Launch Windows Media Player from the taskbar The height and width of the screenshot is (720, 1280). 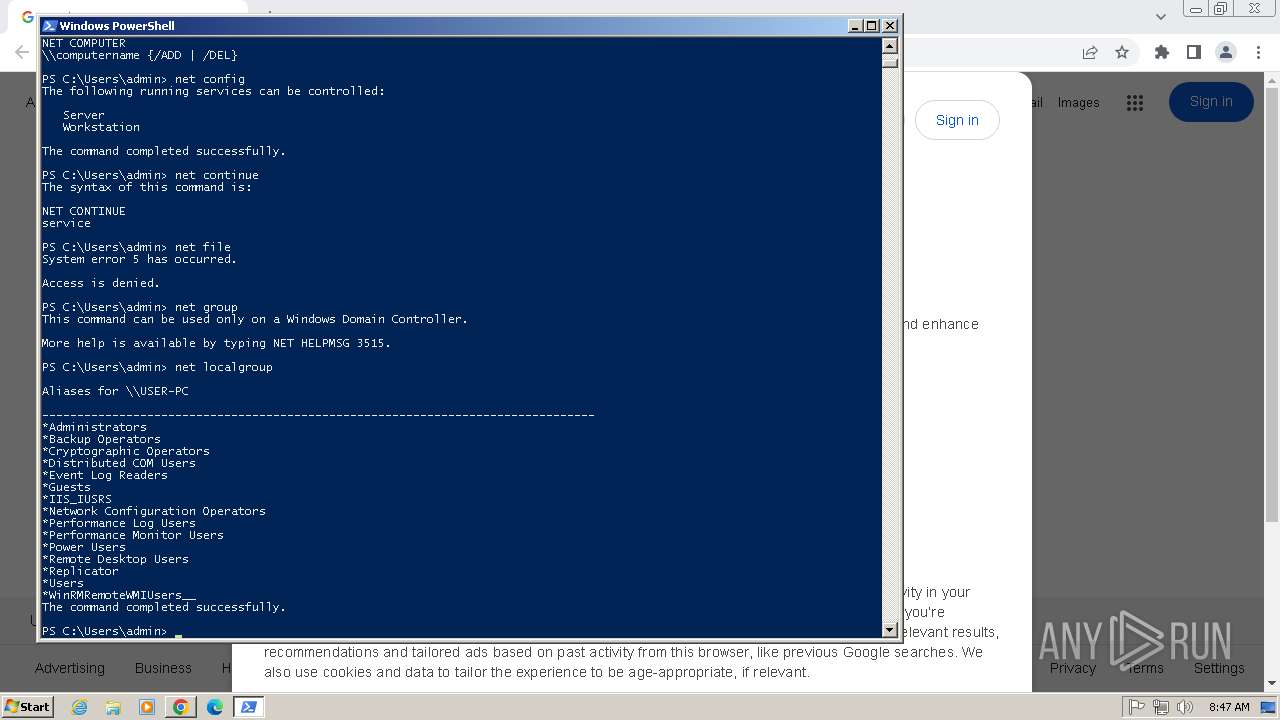point(147,707)
